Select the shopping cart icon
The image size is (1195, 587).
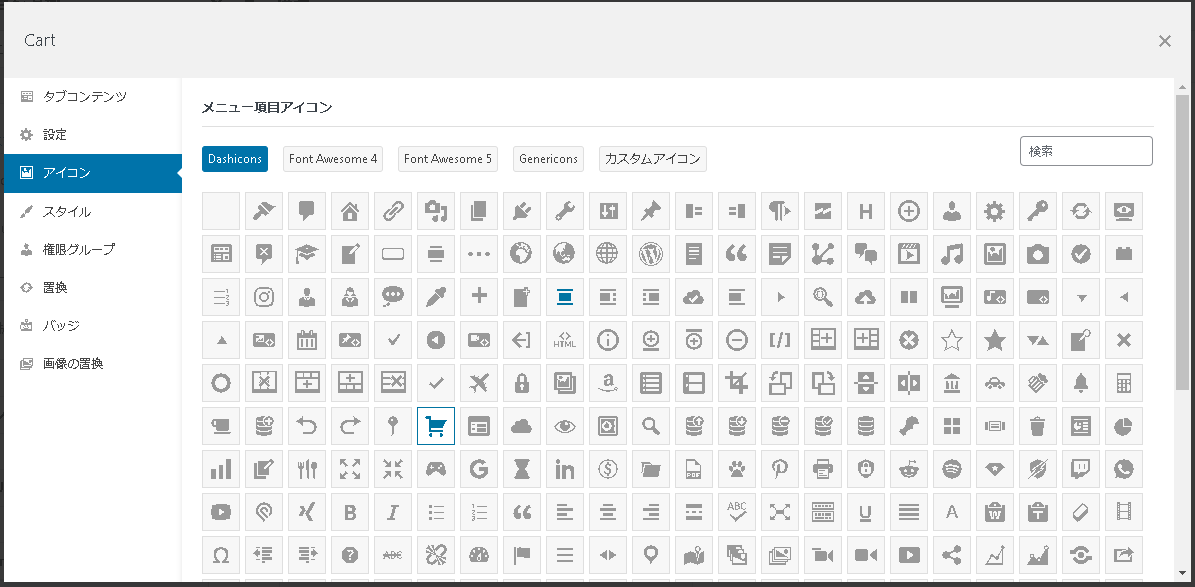pyautogui.click(x=436, y=426)
